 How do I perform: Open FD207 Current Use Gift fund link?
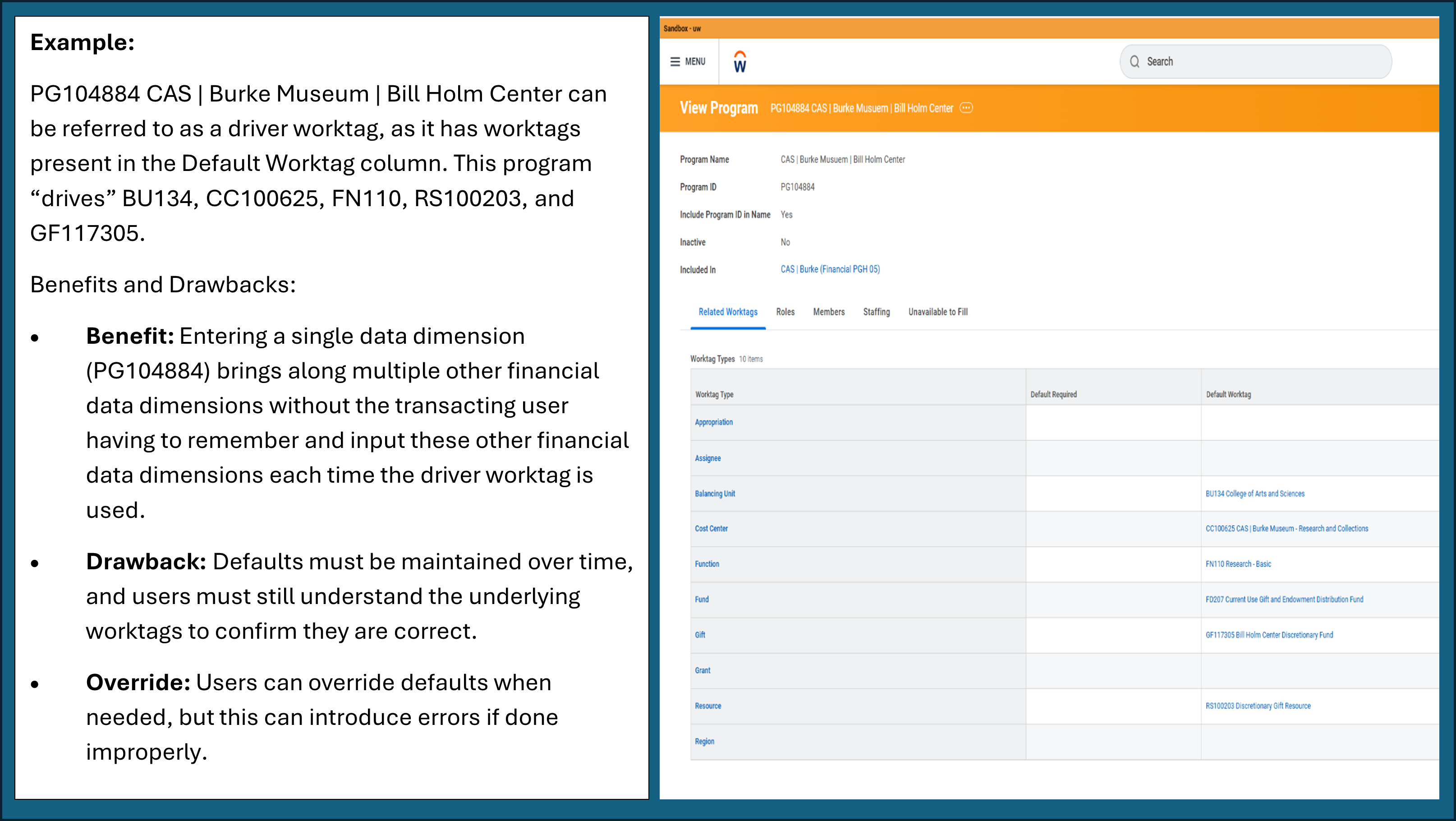point(1284,600)
